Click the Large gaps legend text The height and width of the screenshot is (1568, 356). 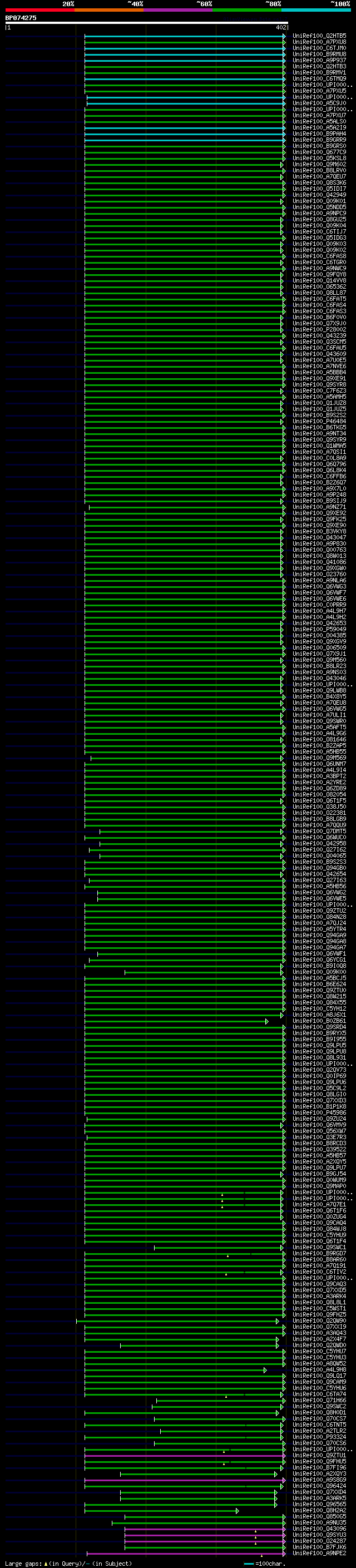point(68,1563)
